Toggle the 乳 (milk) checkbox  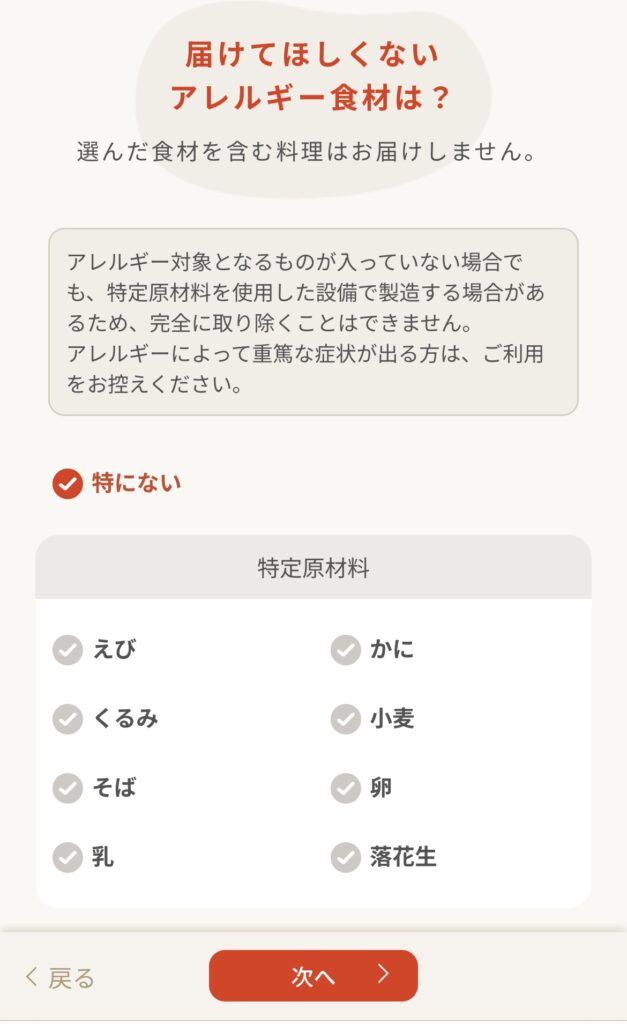(x=67, y=857)
